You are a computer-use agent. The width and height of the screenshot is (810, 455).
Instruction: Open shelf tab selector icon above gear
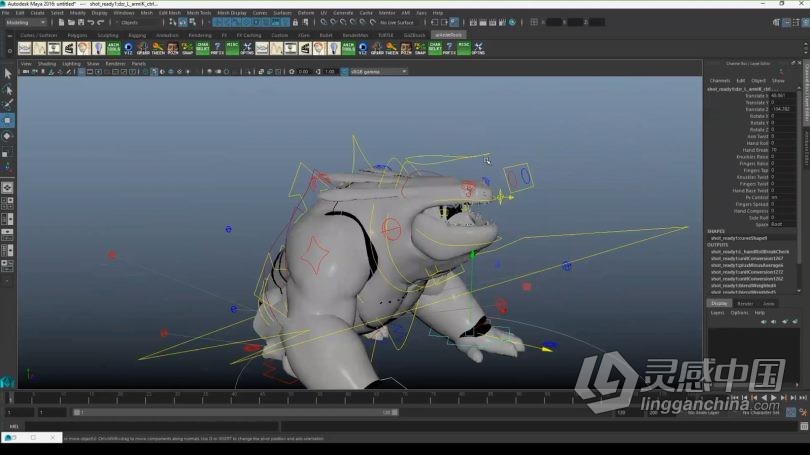tap(9, 36)
